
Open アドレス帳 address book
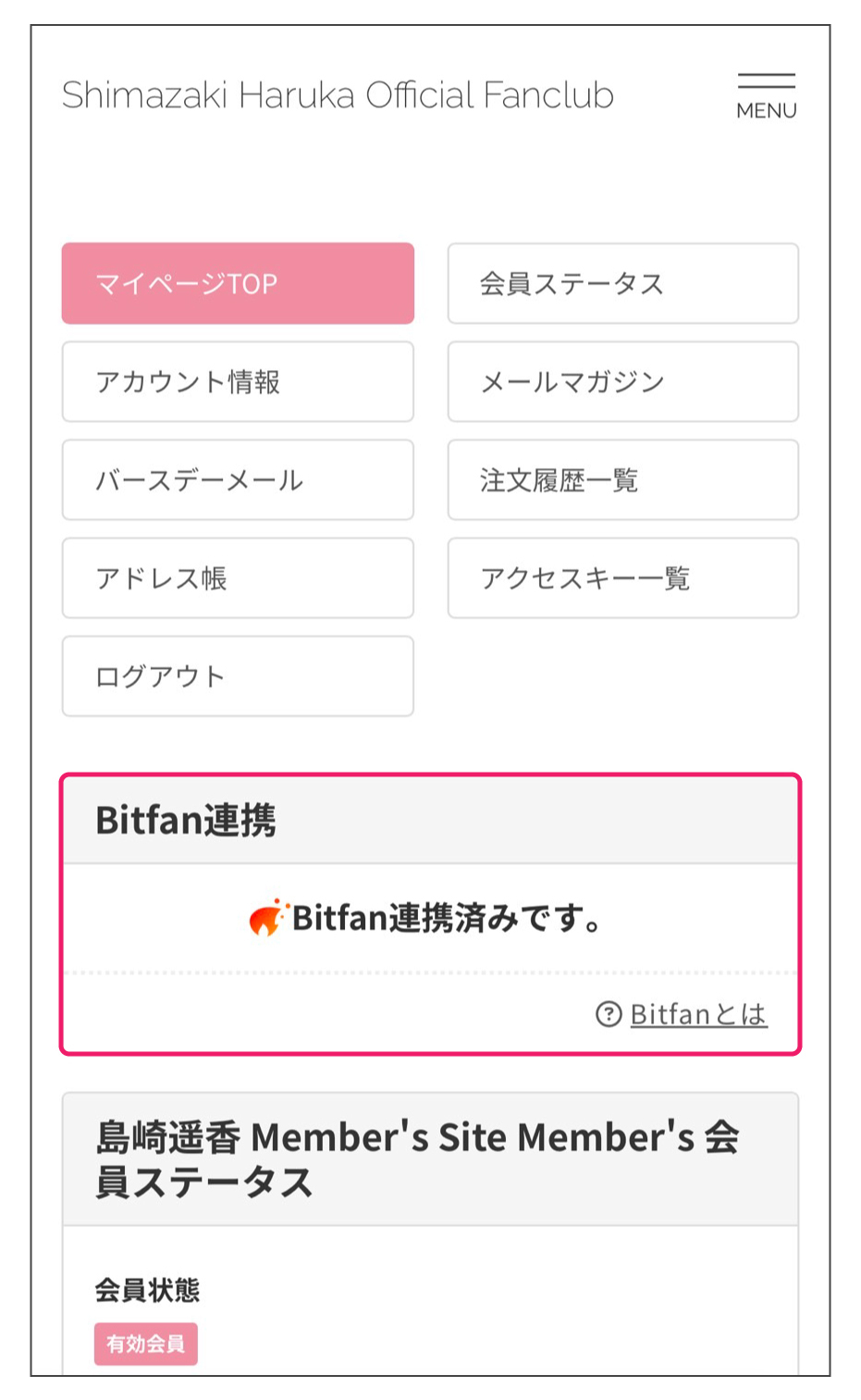tap(238, 577)
